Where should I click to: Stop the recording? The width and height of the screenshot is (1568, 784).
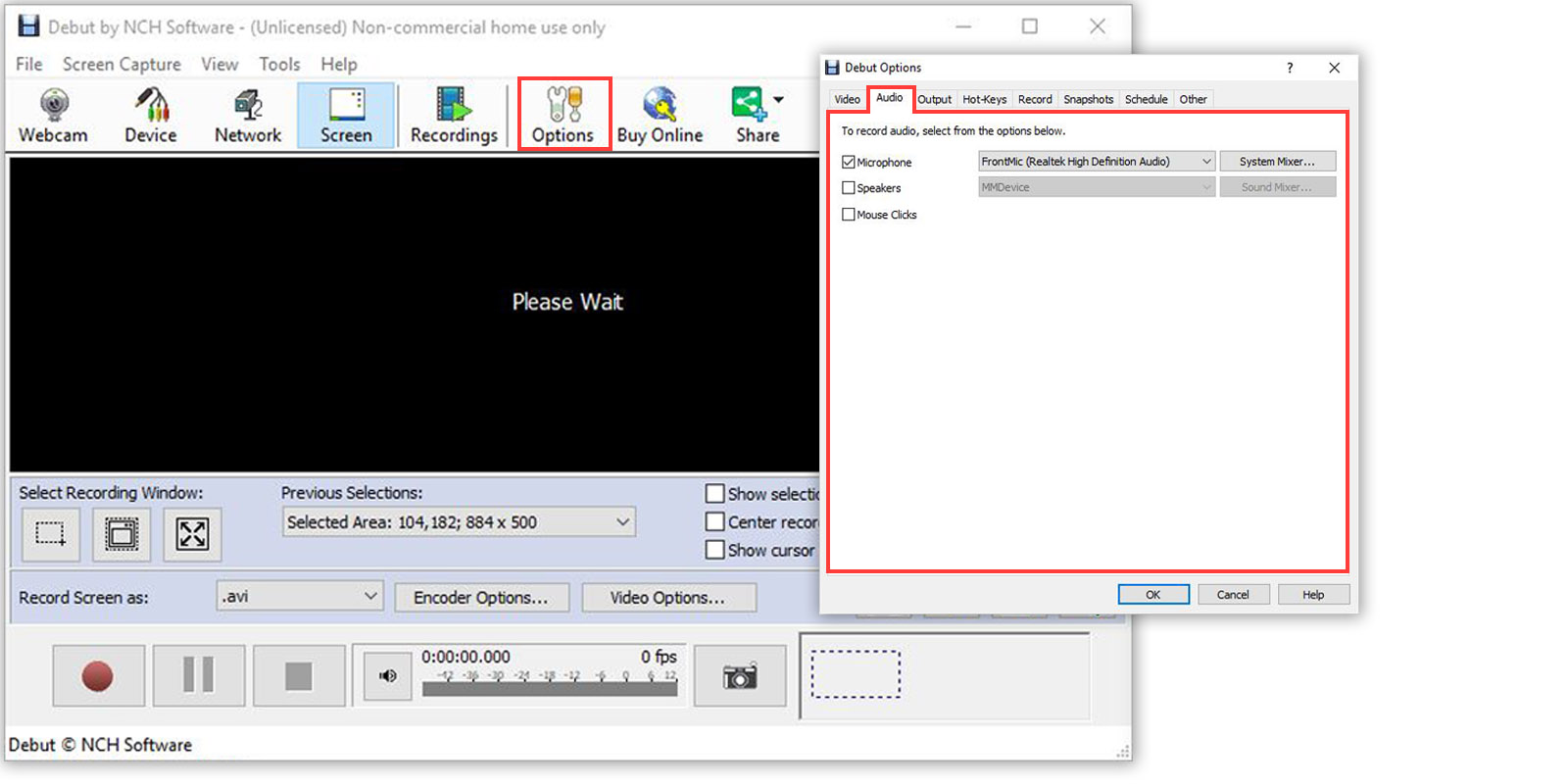tap(299, 675)
